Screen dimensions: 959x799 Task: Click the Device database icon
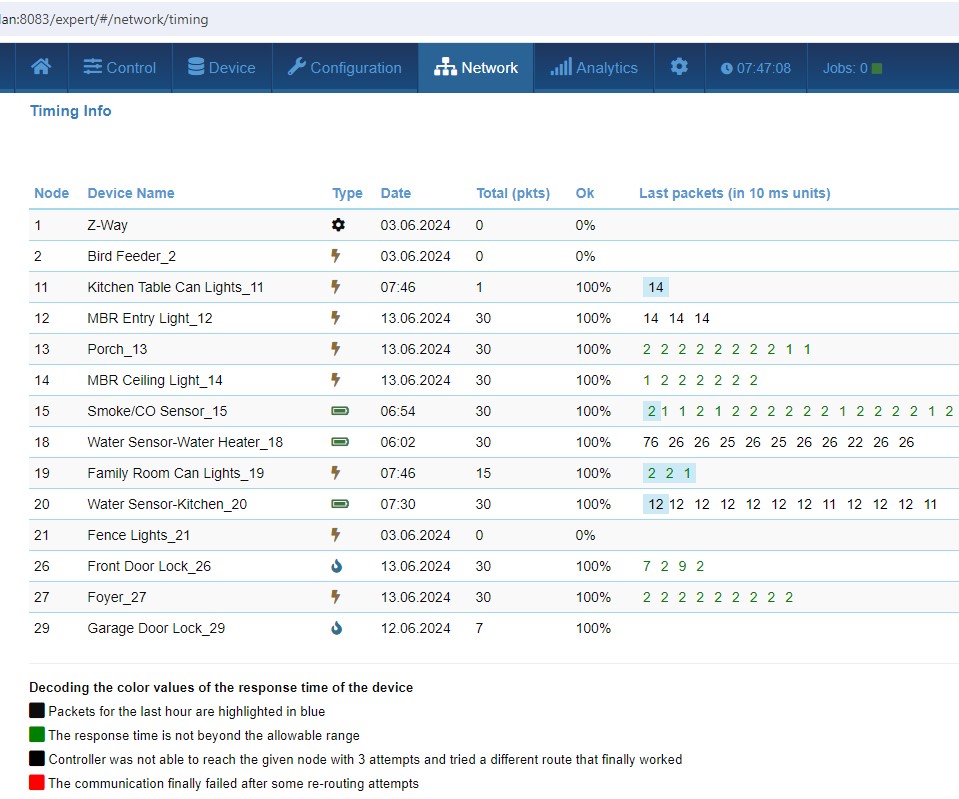point(196,66)
